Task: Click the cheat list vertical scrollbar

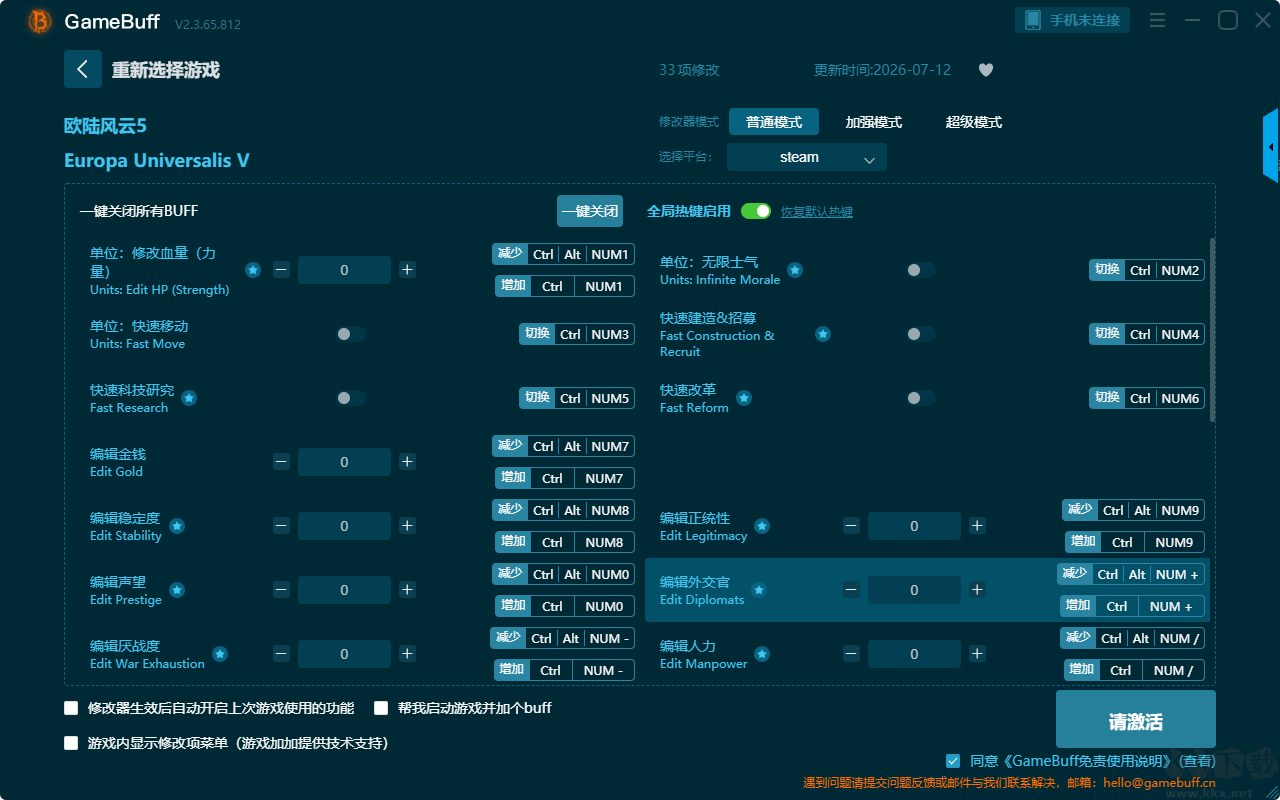Action: tap(1213, 330)
